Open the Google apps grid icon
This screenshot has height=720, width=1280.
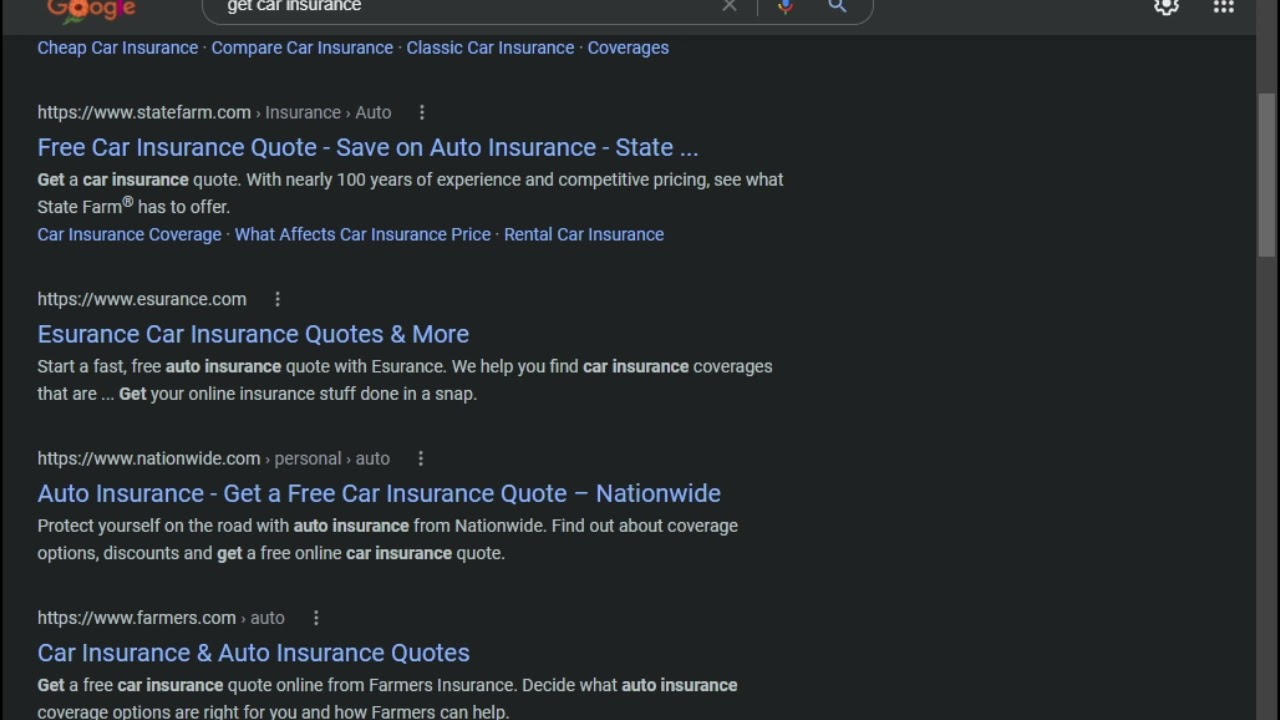[1223, 8]
